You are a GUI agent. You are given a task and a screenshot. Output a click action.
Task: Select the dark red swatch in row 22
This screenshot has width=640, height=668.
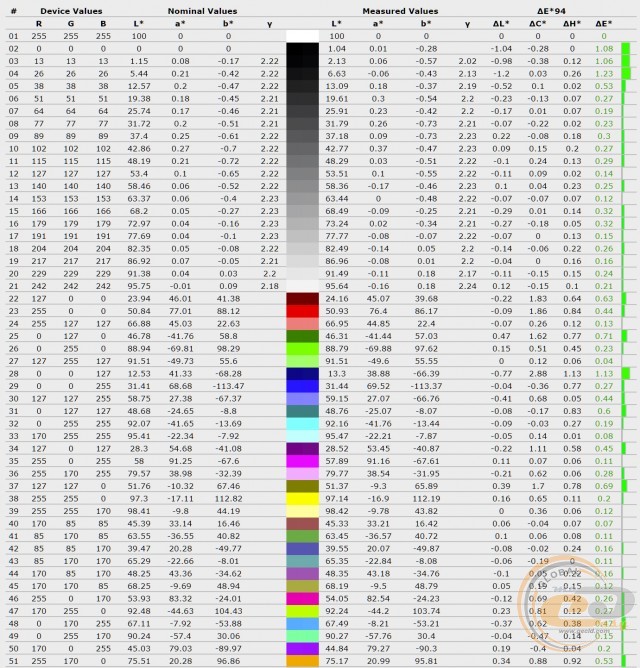(302, 299)
